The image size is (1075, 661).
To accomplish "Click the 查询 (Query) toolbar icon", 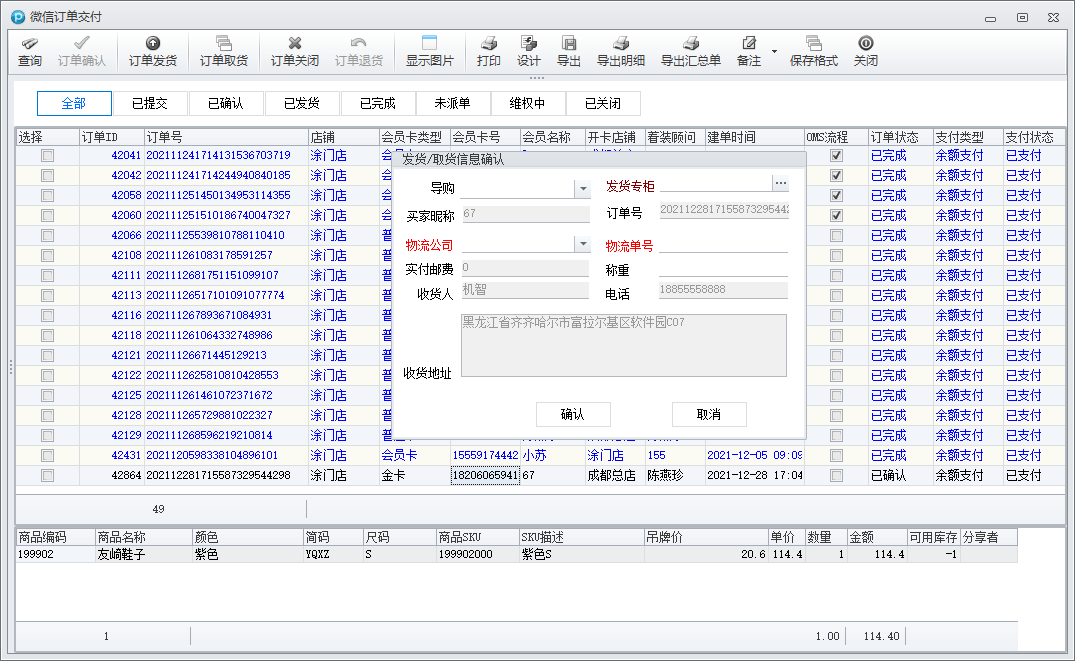I will [x=30, y=44].
